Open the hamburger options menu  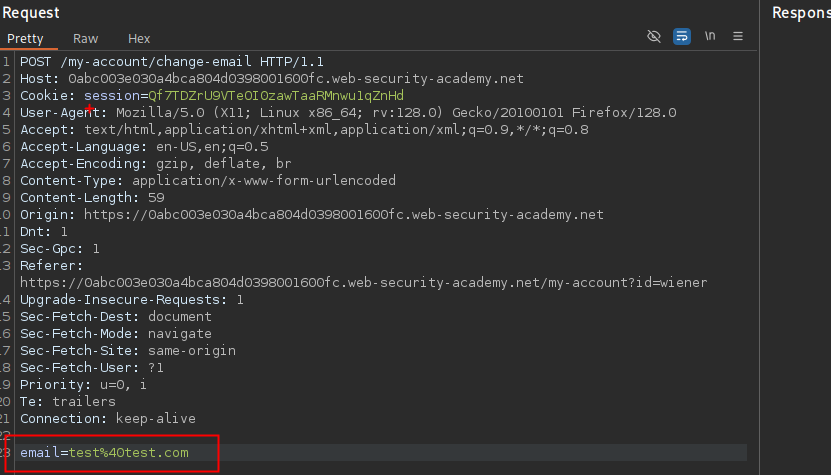[x=738, y=36]
